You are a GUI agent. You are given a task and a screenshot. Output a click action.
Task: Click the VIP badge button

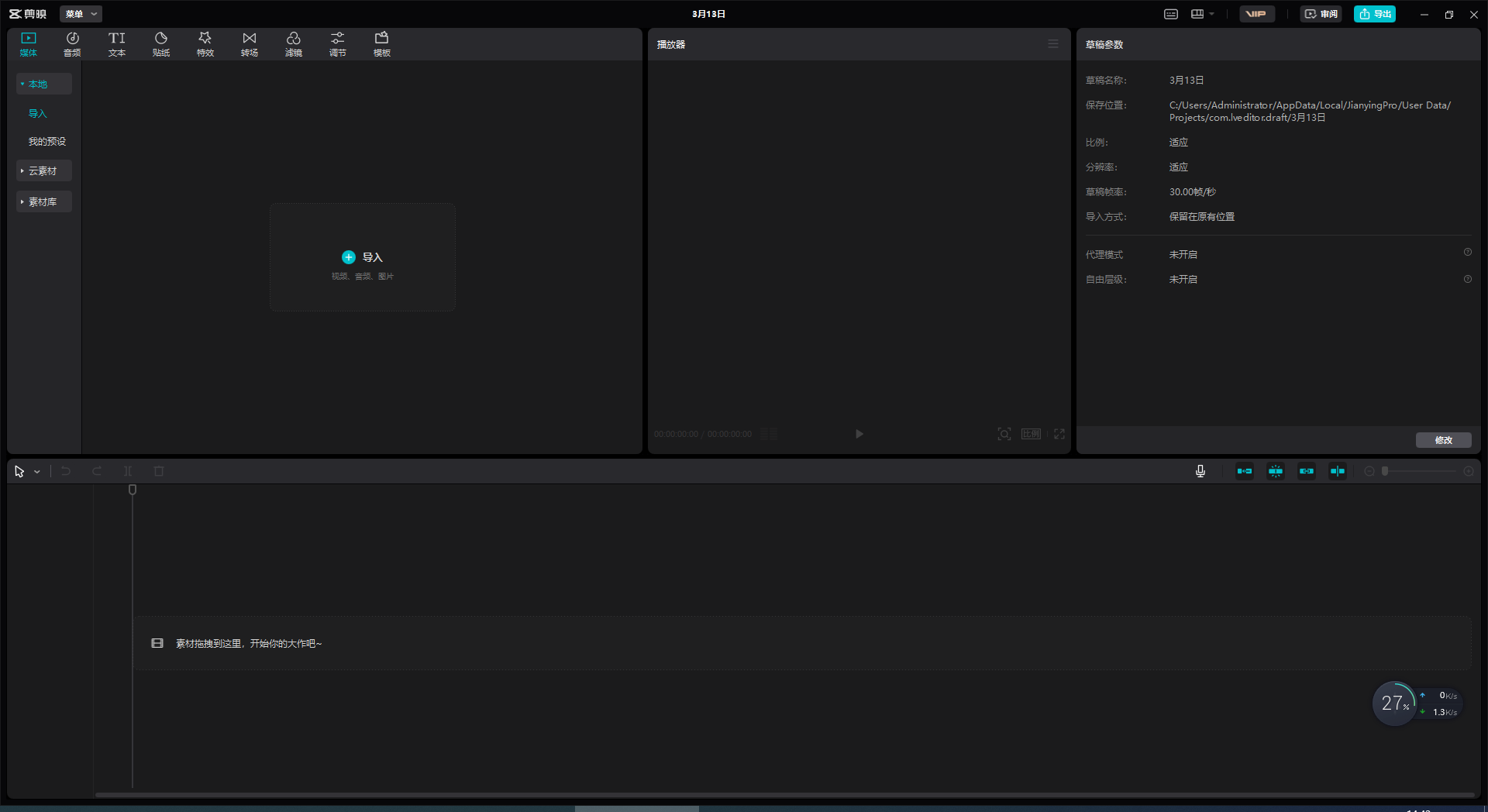pos(1256,14)
